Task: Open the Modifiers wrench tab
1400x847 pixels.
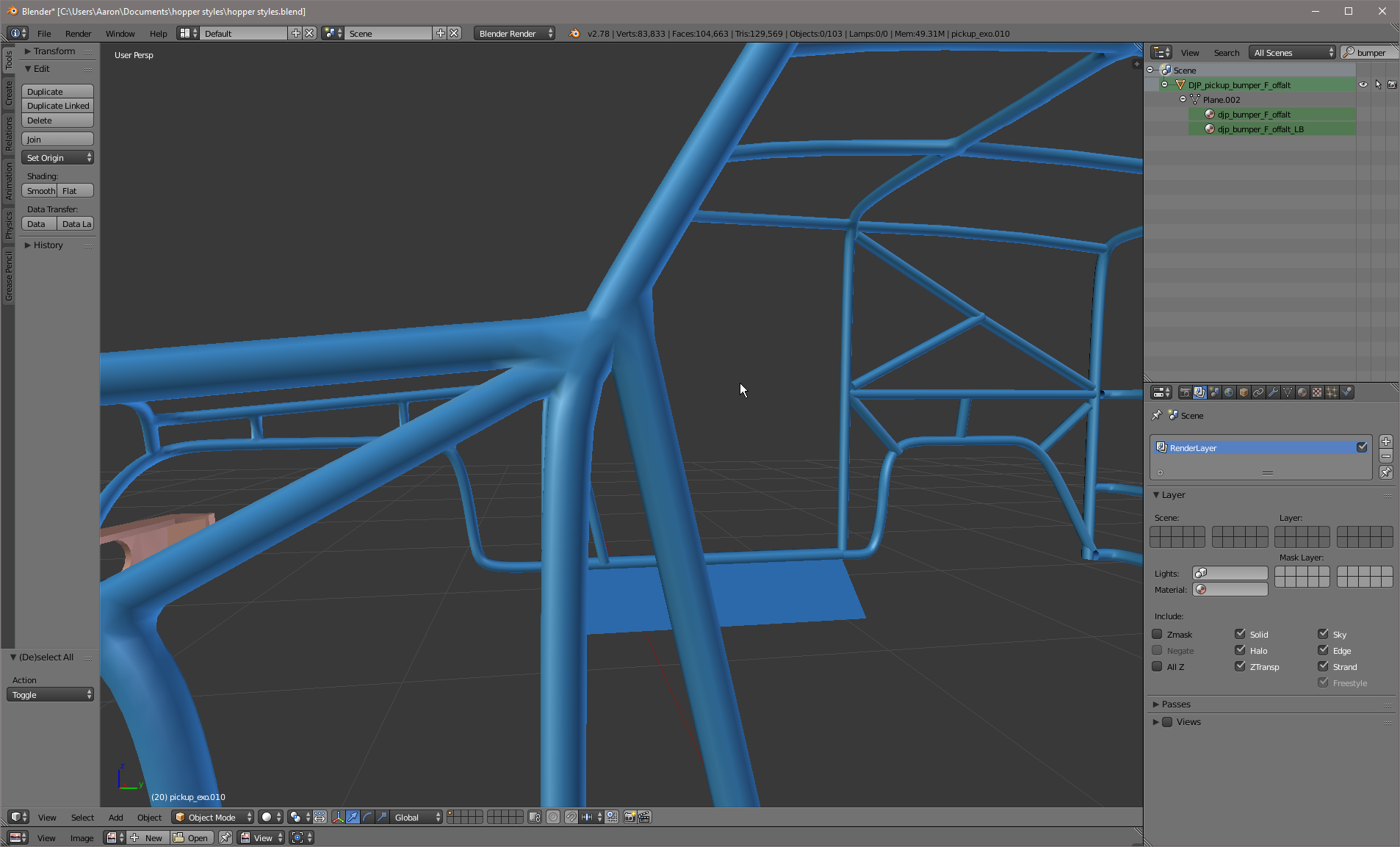Action: coord(1273,392)
